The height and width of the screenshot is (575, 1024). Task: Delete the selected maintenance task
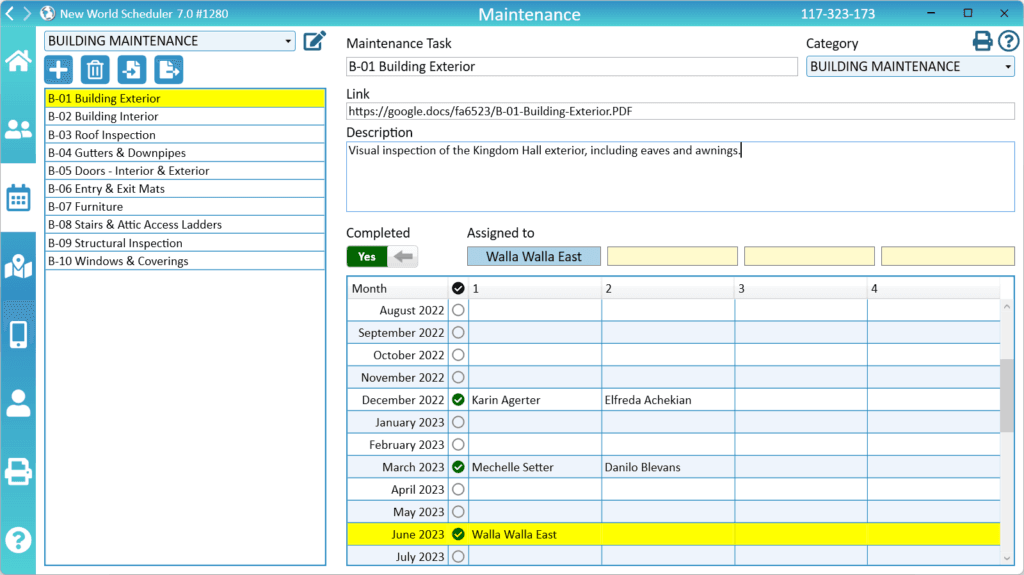(x=95, y=70)
